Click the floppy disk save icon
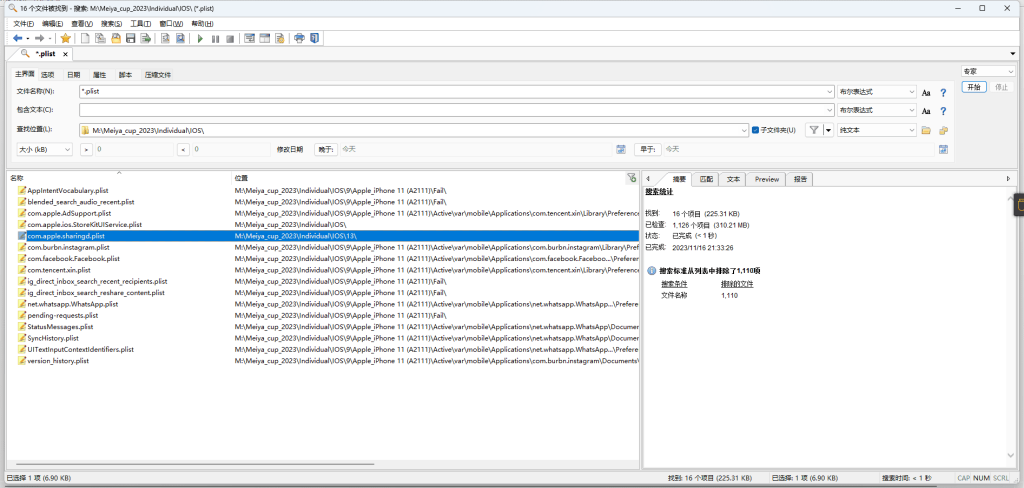The image size is (1024, 488). point(131,39)
